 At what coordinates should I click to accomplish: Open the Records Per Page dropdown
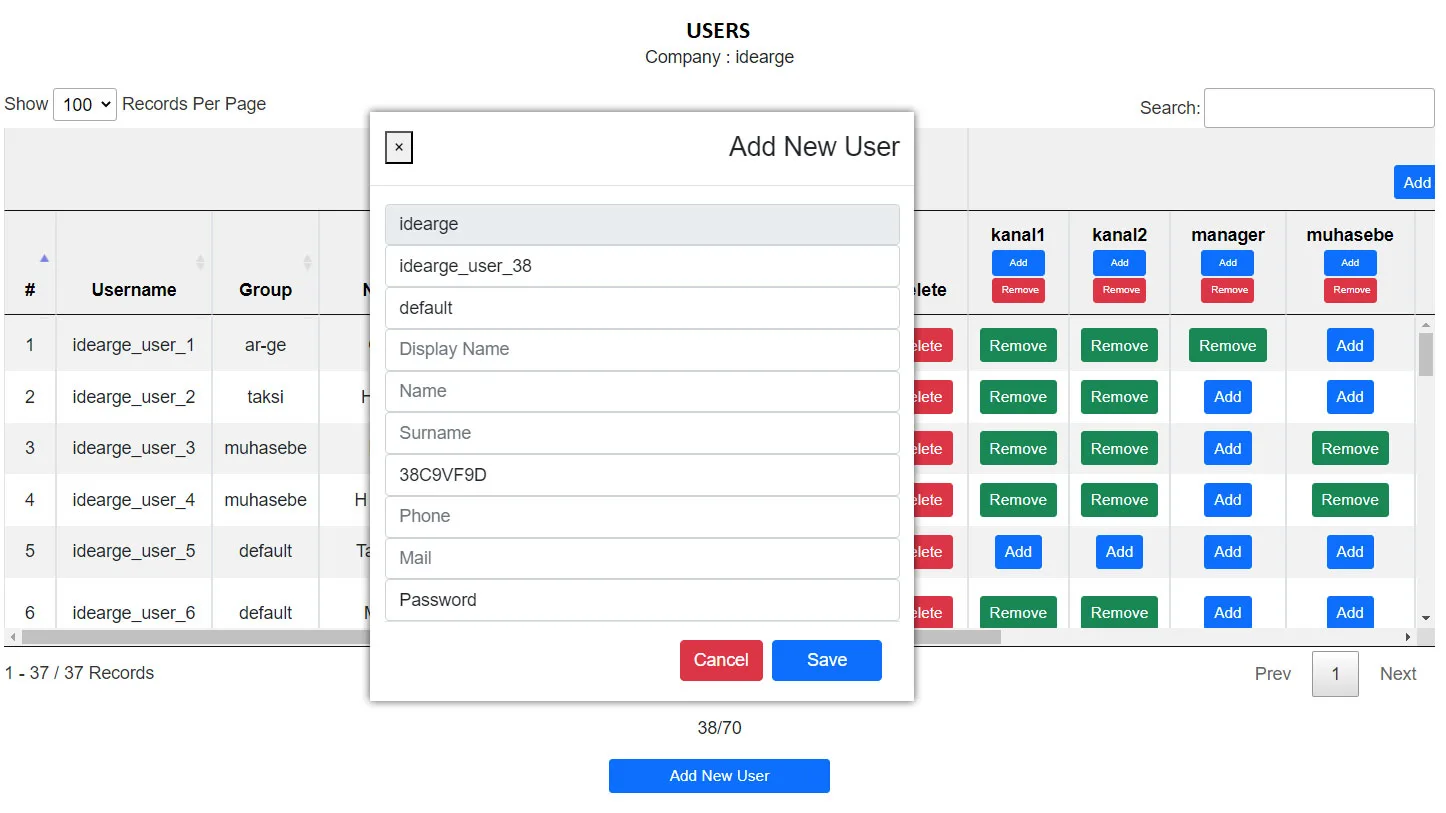pos(85,104)
